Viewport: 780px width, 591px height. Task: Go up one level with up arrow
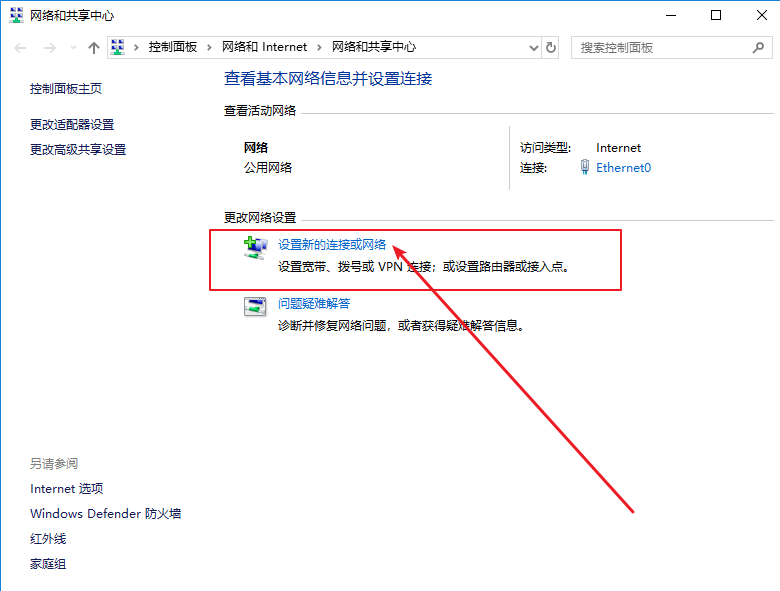click(x=94, y=47)
